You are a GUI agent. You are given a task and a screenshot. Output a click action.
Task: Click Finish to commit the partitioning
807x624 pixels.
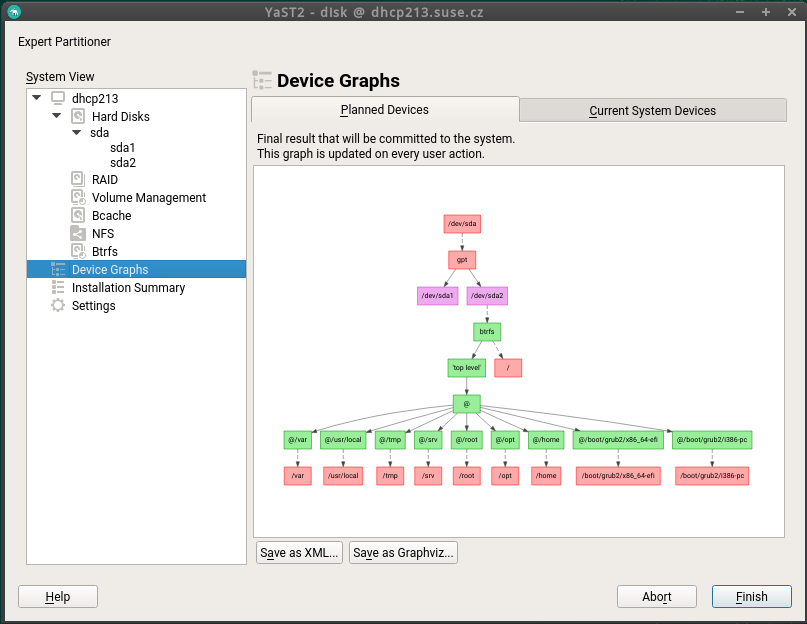751,597
